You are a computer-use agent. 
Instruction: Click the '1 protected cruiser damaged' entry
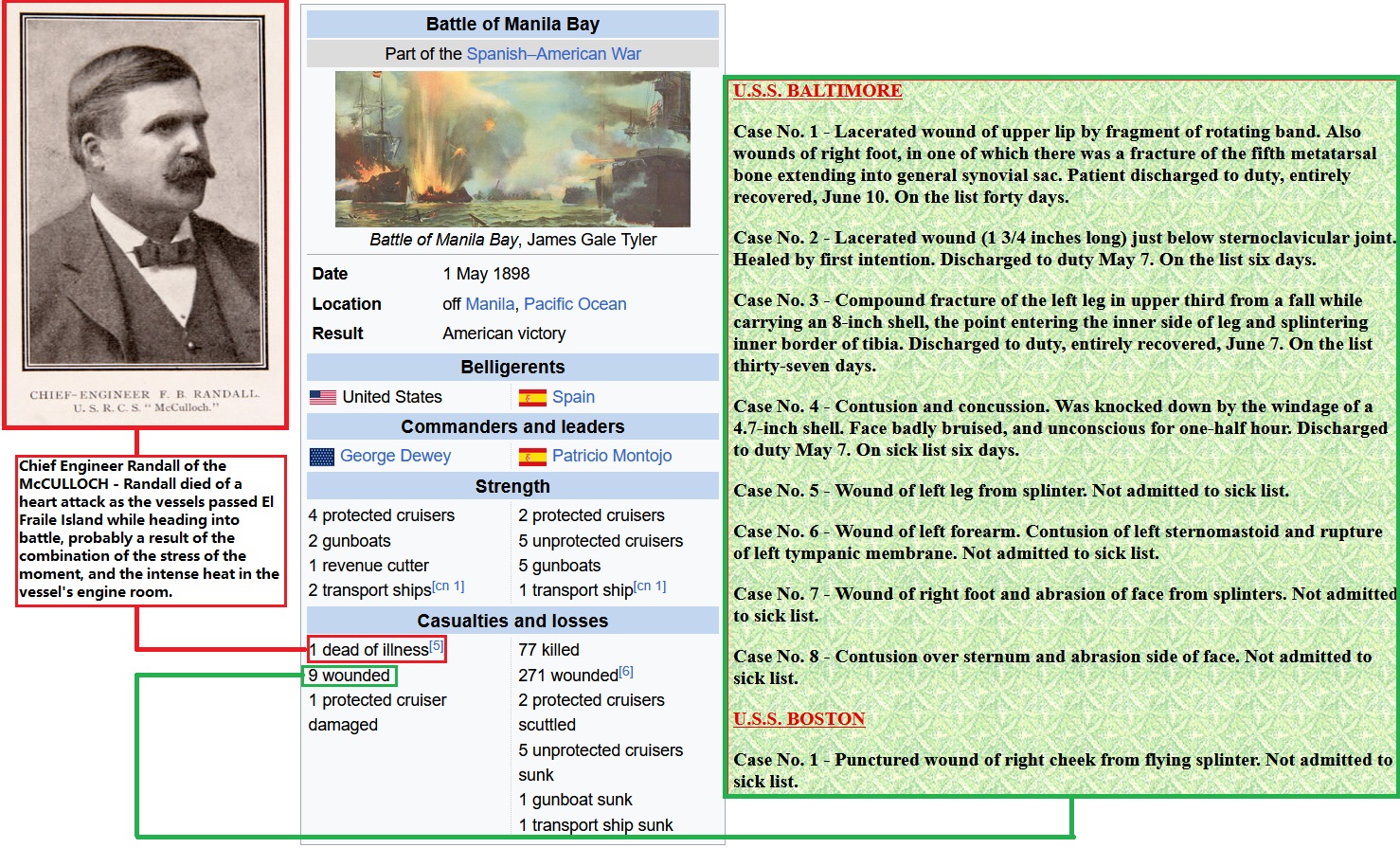pos(377,713)
